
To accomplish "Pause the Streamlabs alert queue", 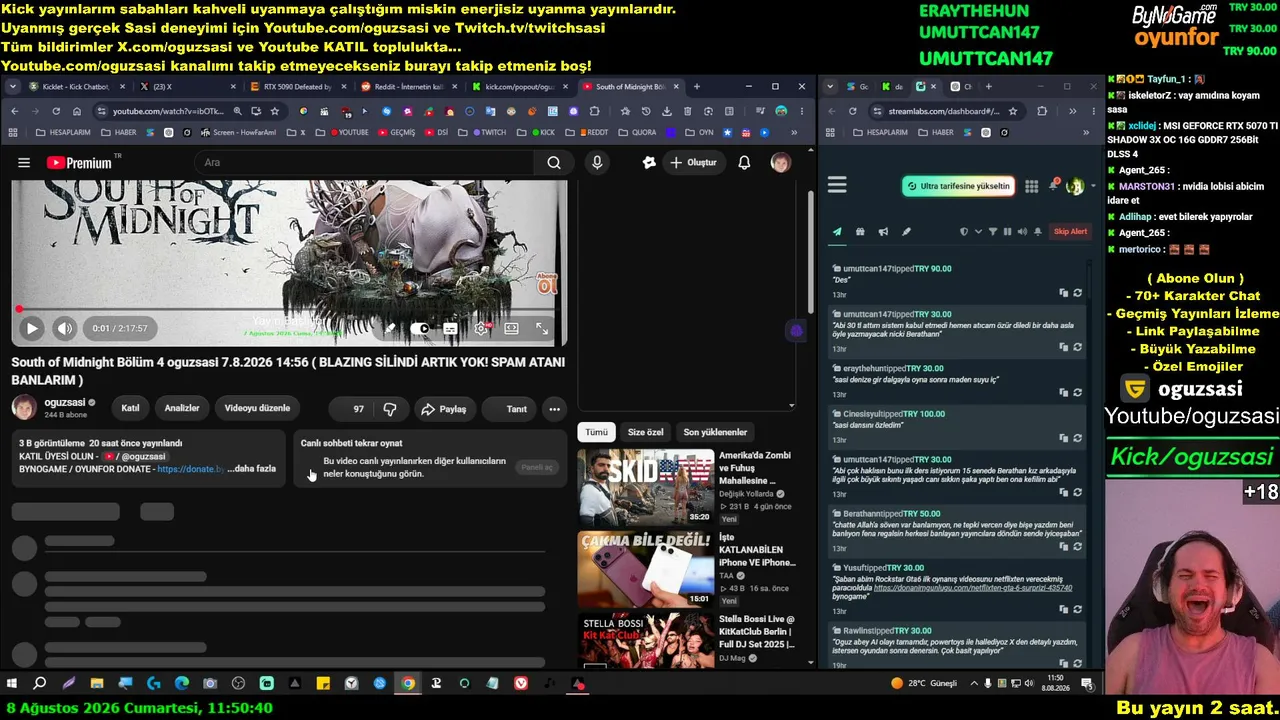I will pos(1007,232).
